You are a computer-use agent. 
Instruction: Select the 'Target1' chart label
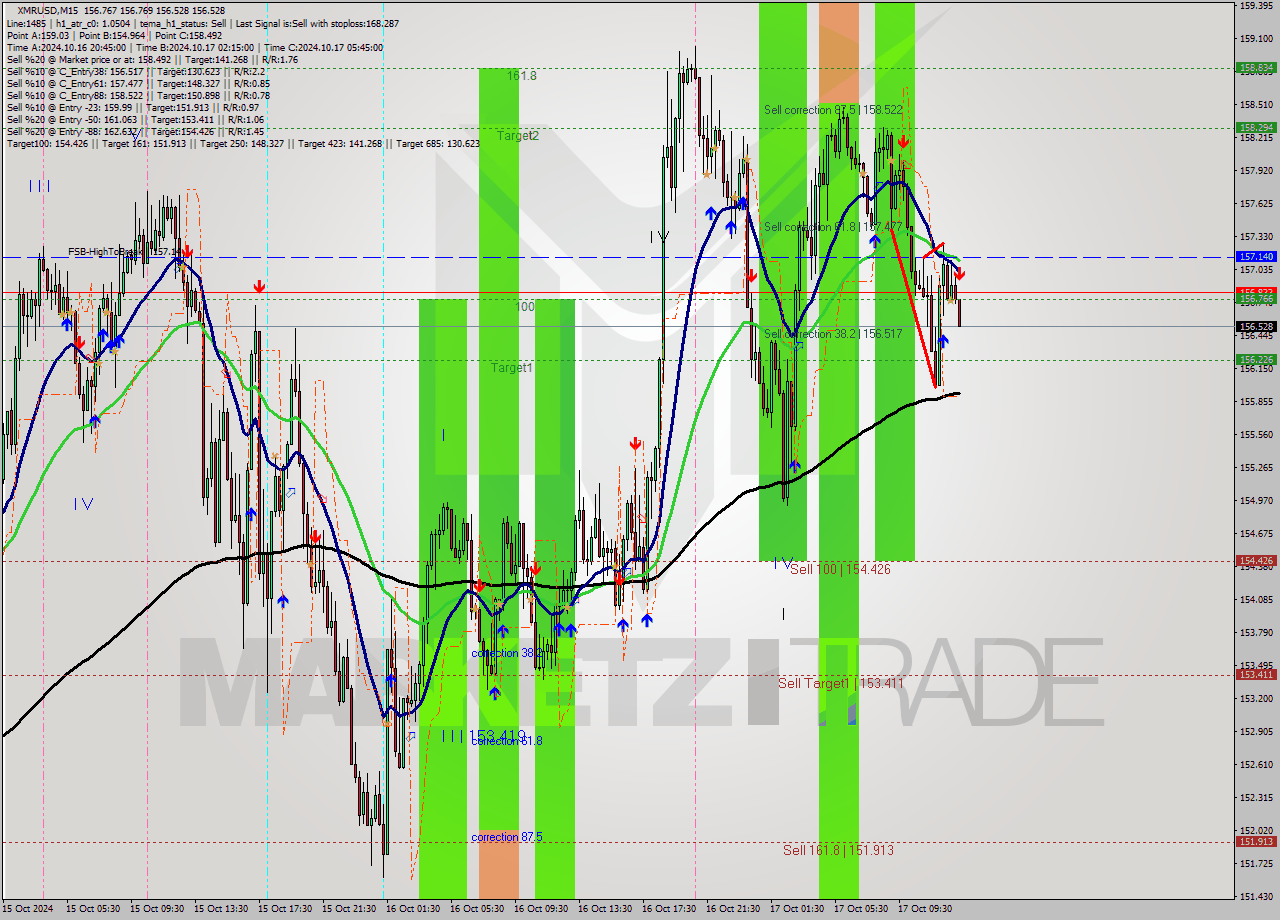(511, 368)
